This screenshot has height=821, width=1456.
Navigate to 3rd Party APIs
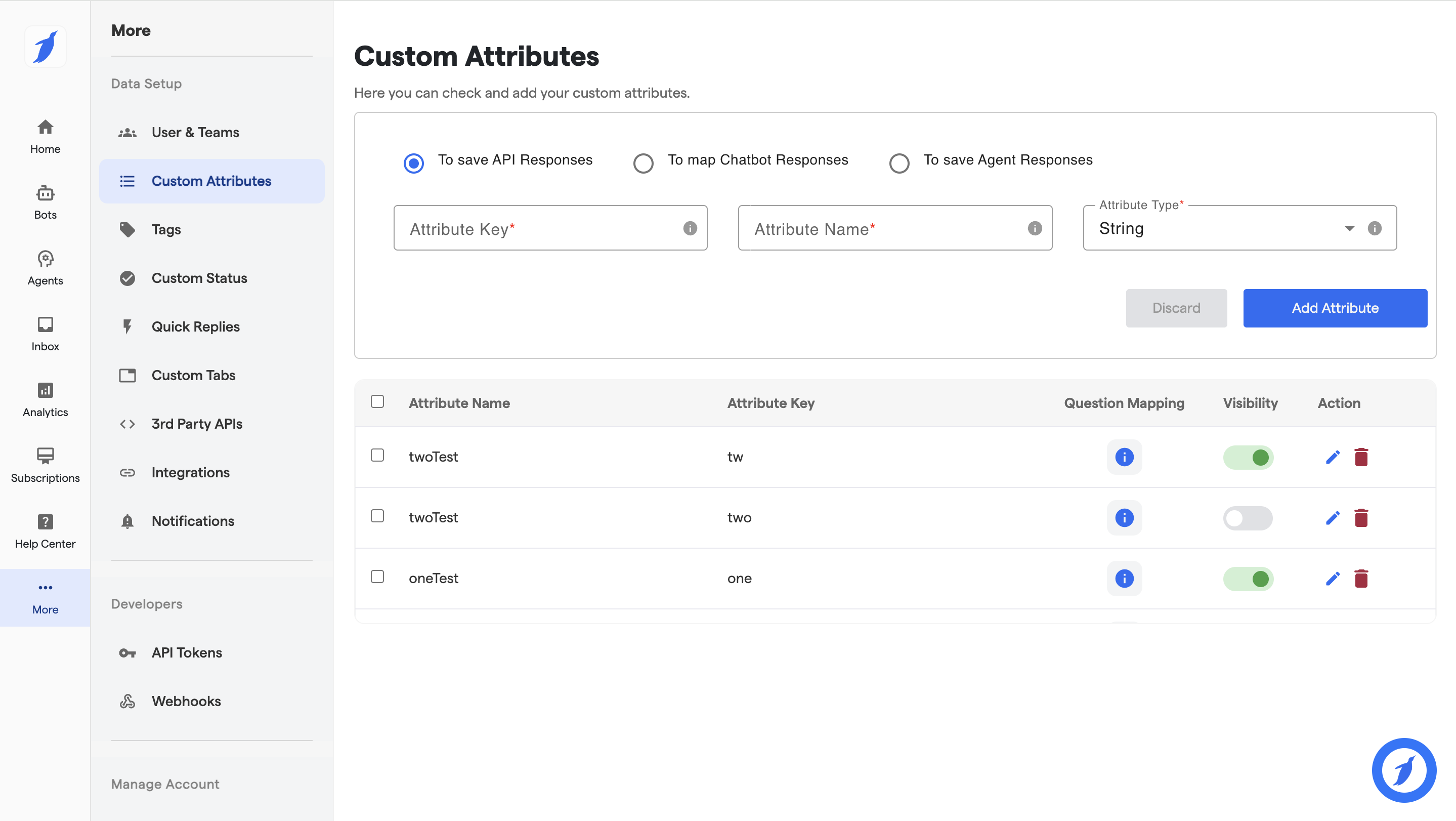(196, 424)
